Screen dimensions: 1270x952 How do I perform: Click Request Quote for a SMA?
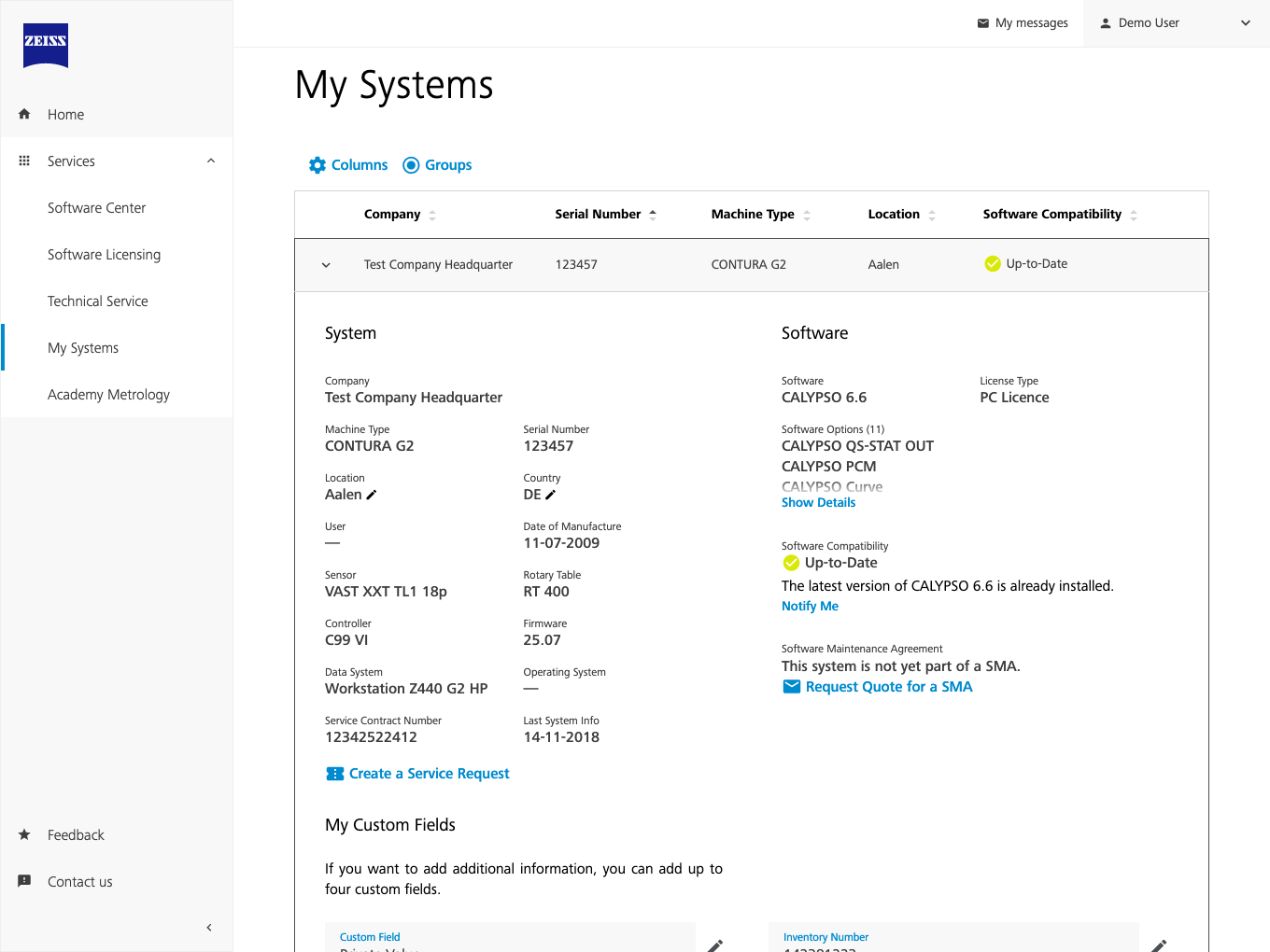point(889,687)
